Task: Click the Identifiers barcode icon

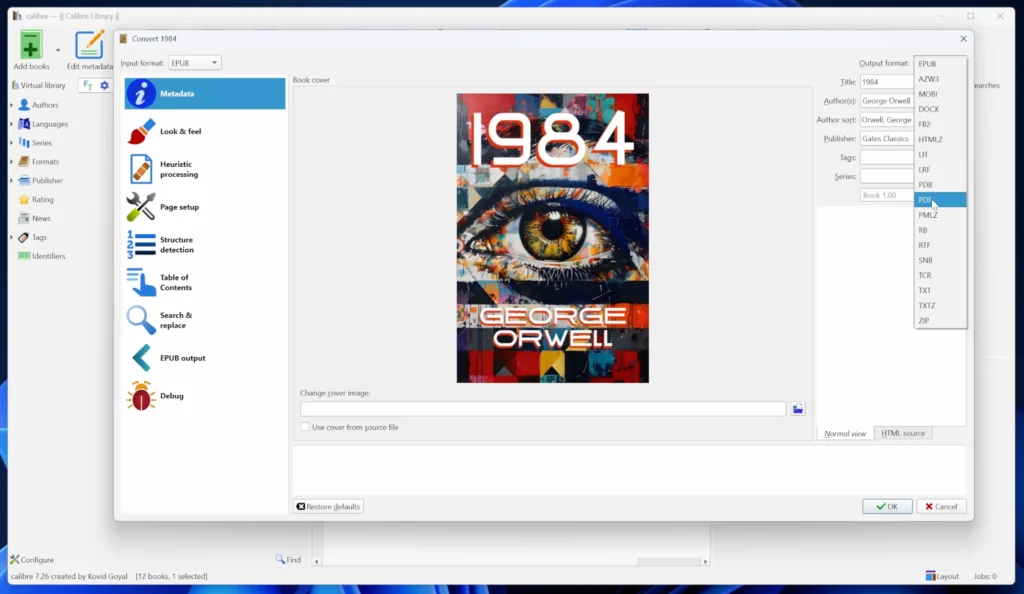Action: tap(24, 256)
